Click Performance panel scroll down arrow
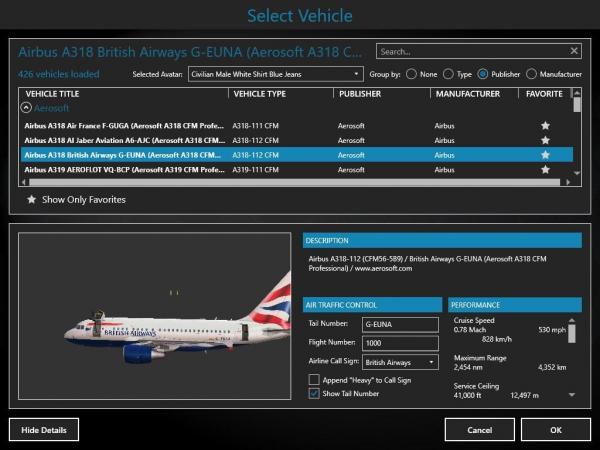This screenshot has width=600, height=450. [x=572, y=395]
